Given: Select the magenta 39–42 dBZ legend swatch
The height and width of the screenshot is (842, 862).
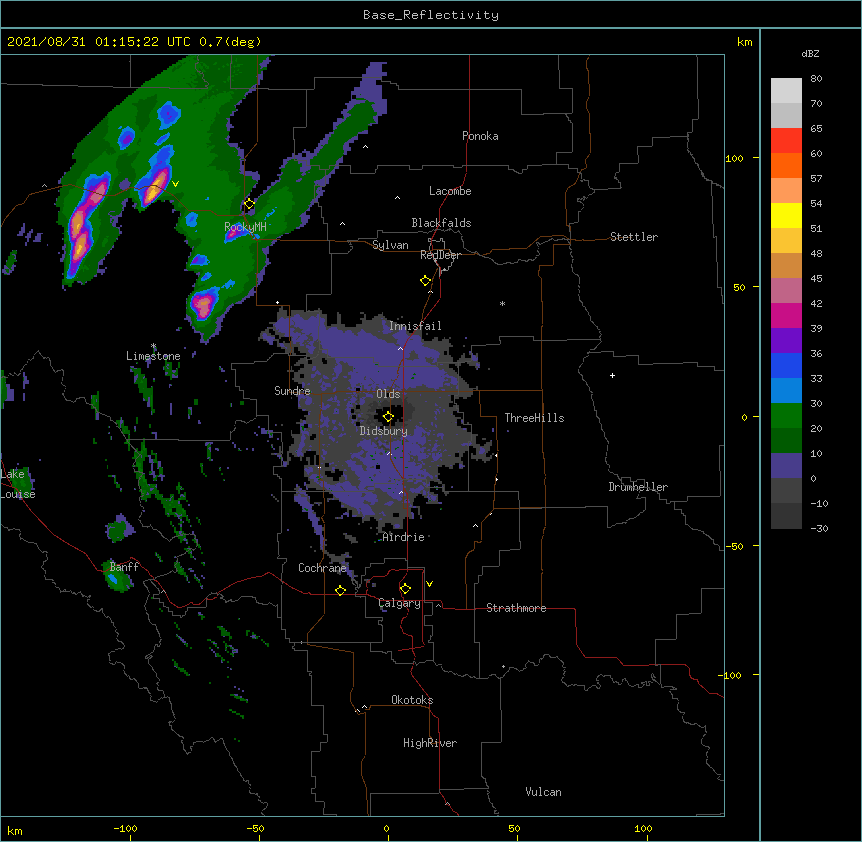Looking at the screenshot, I should point(786,315).
